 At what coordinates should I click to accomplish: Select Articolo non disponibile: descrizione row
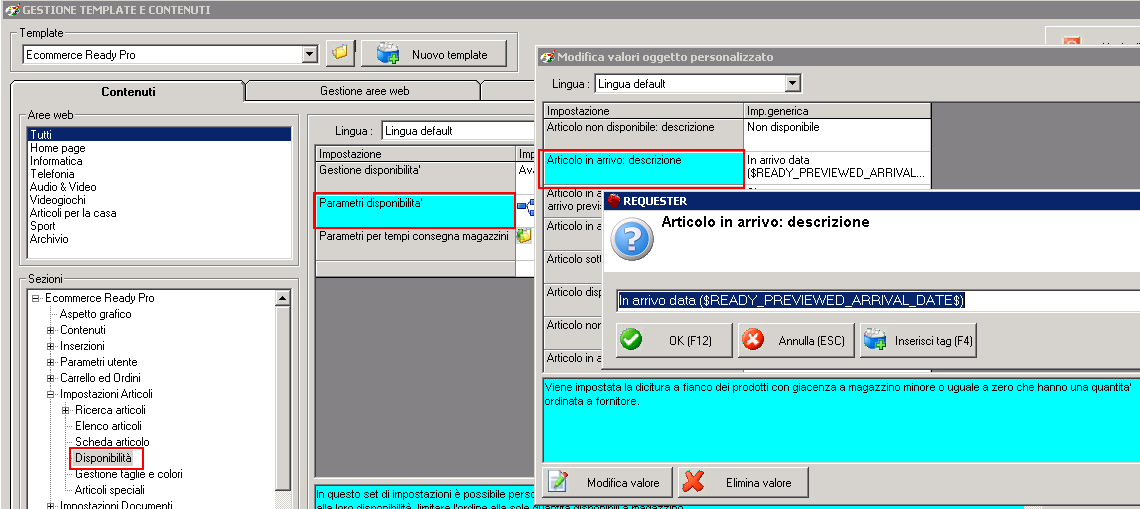point(643,135)
